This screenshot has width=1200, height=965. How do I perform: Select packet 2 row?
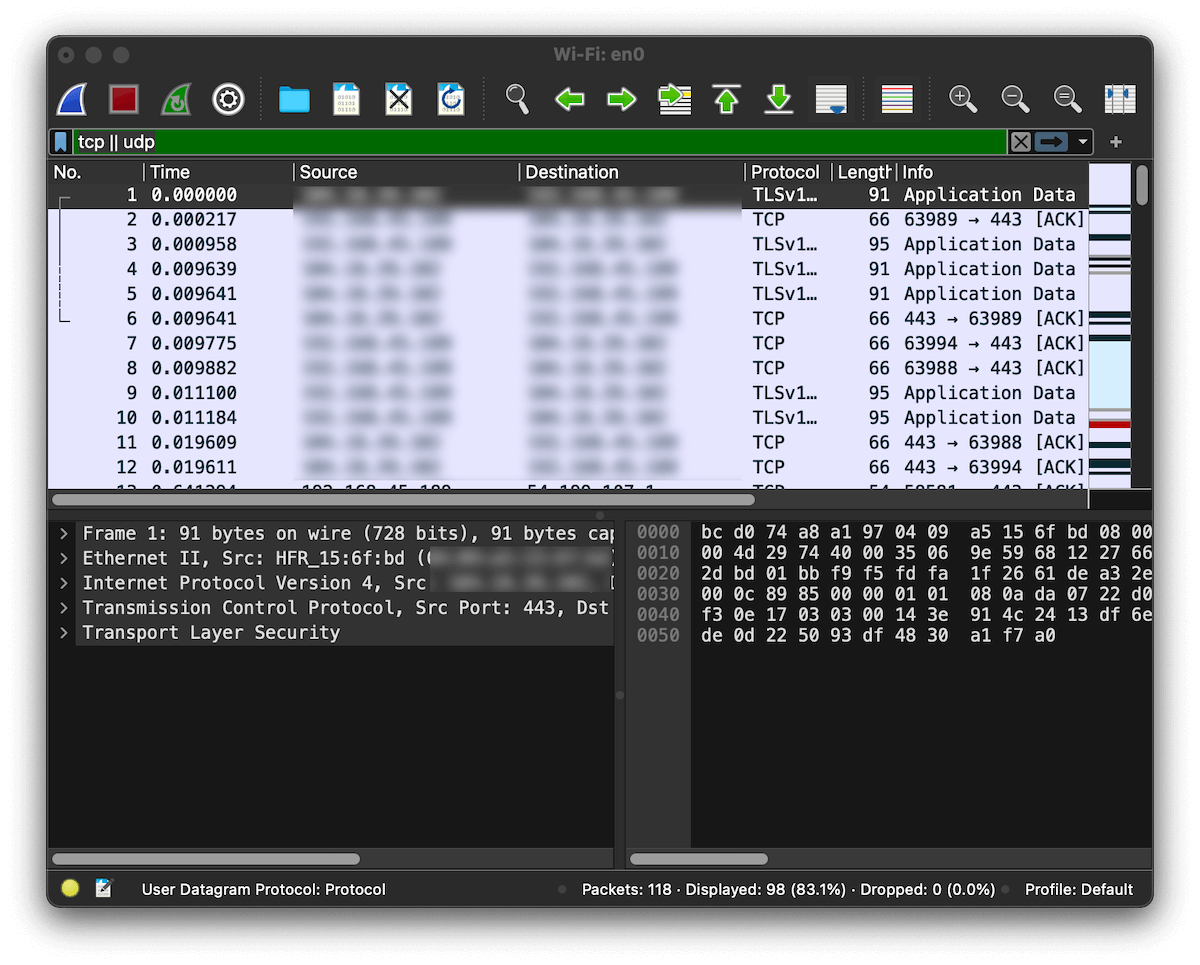pos(568,219)
